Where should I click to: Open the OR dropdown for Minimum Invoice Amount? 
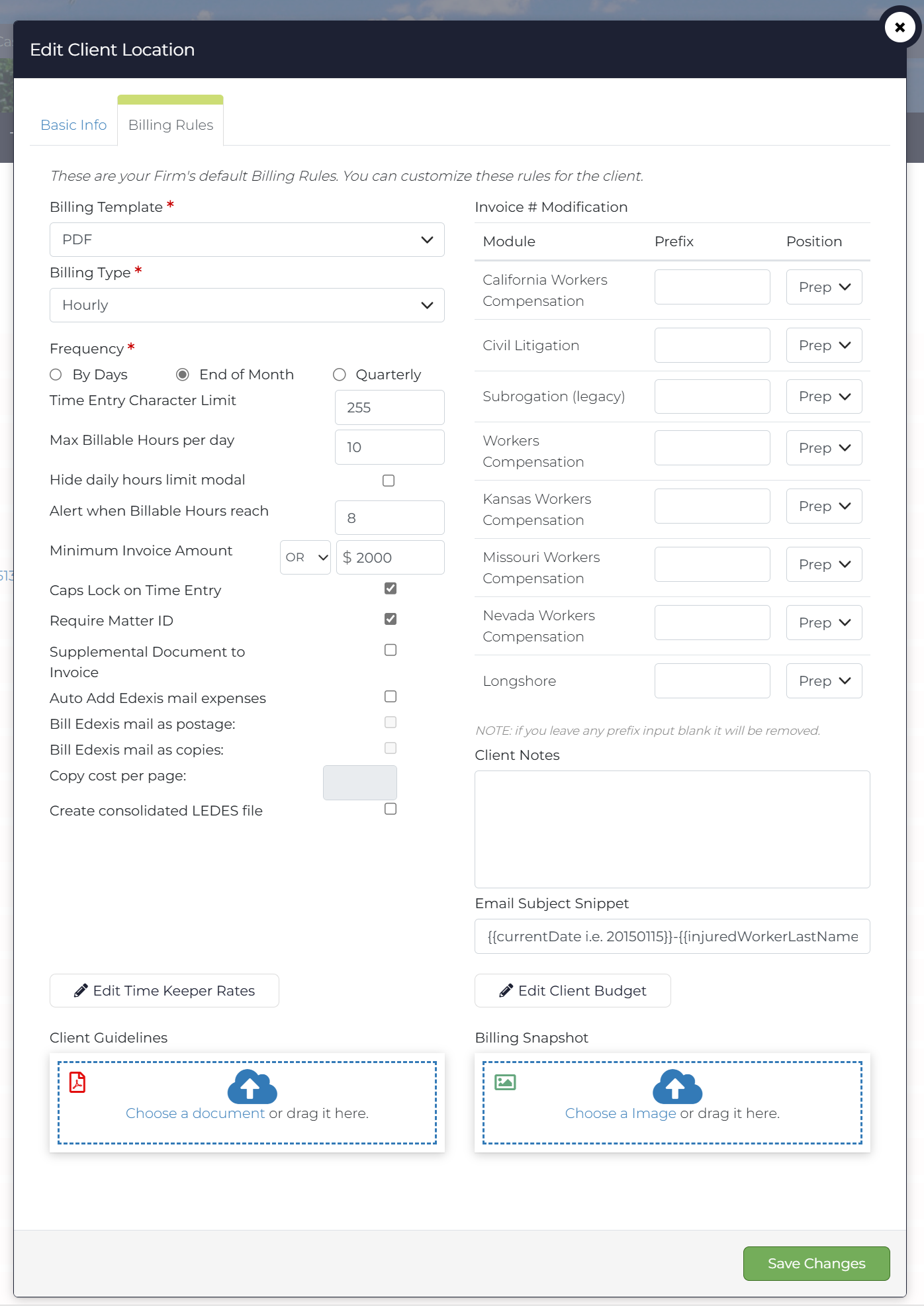pos(305,557)
